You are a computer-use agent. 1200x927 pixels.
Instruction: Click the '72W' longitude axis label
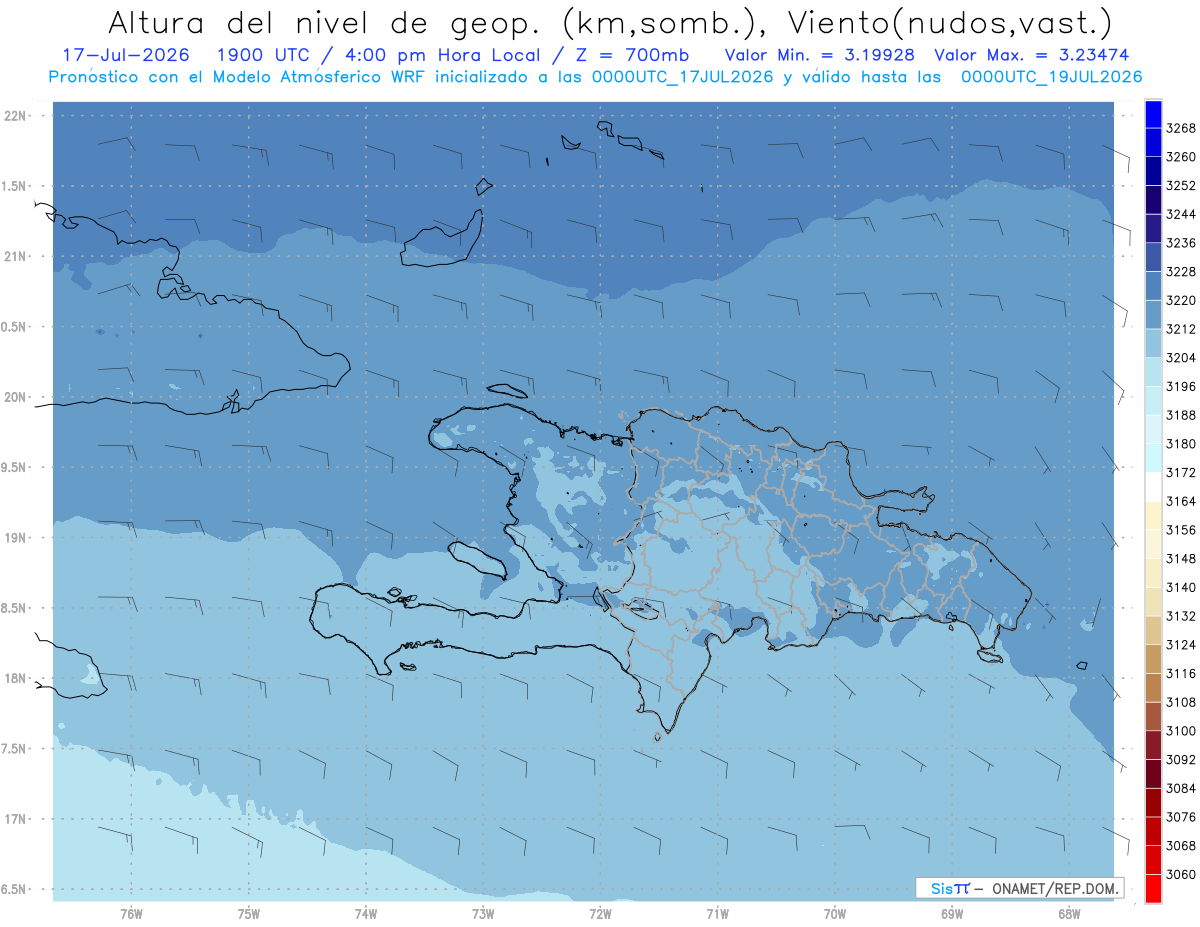pos(600,914)
